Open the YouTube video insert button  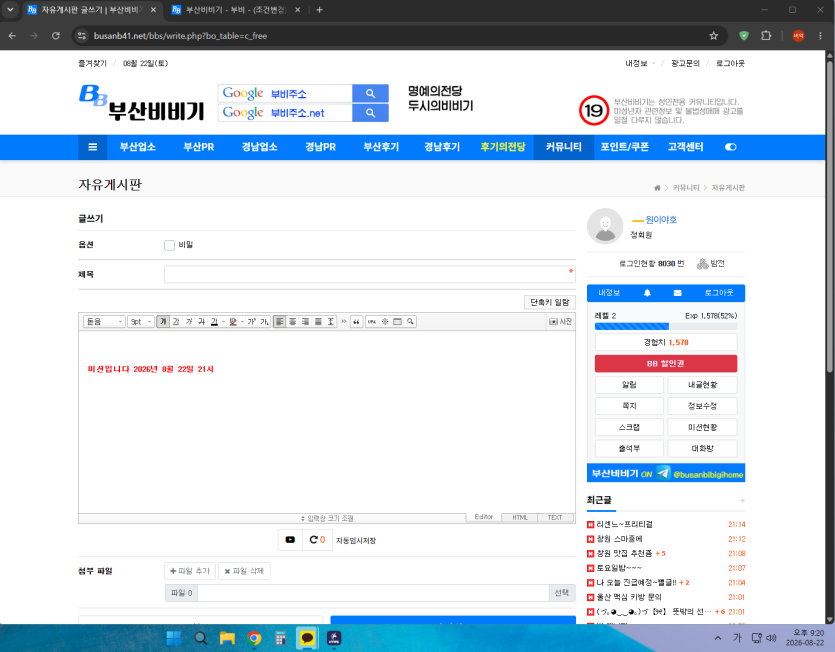click(290, 540)
